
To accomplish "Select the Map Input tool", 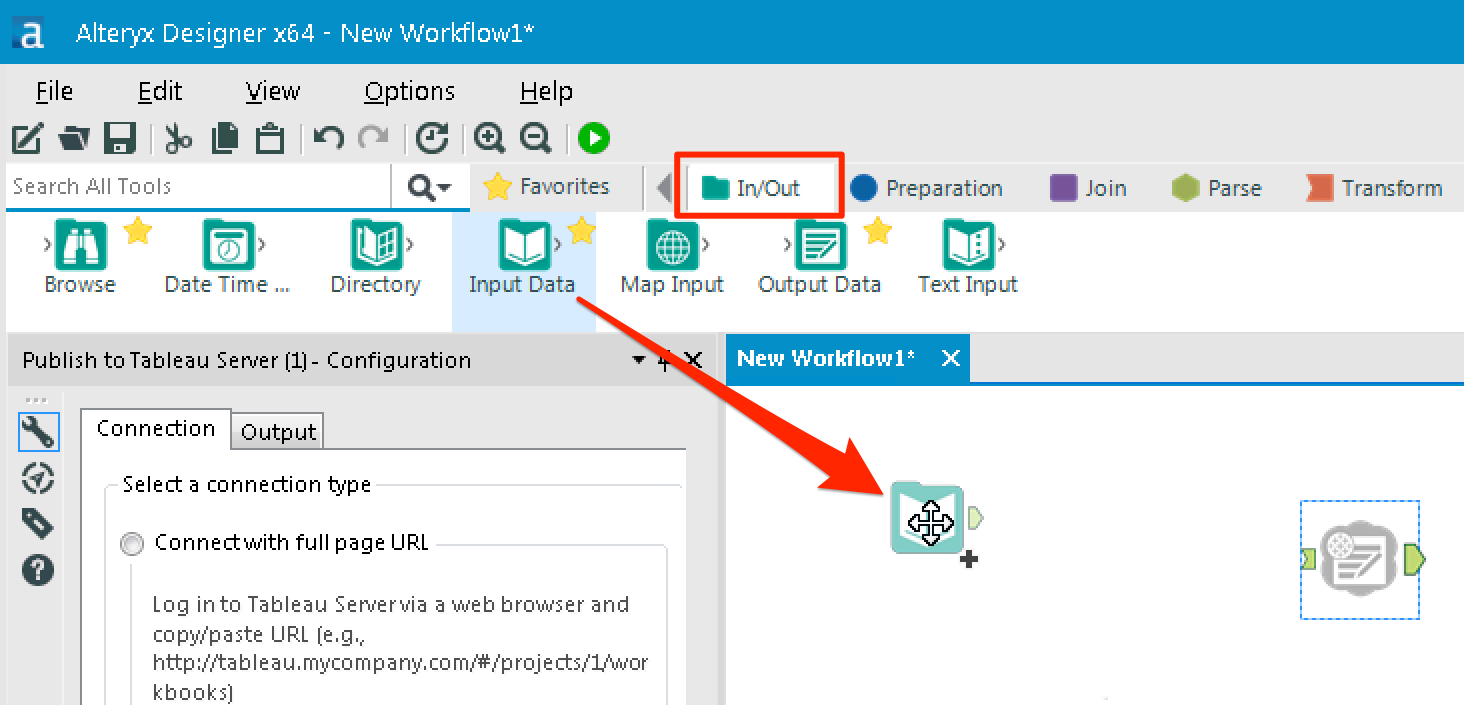I will point(671,245).
